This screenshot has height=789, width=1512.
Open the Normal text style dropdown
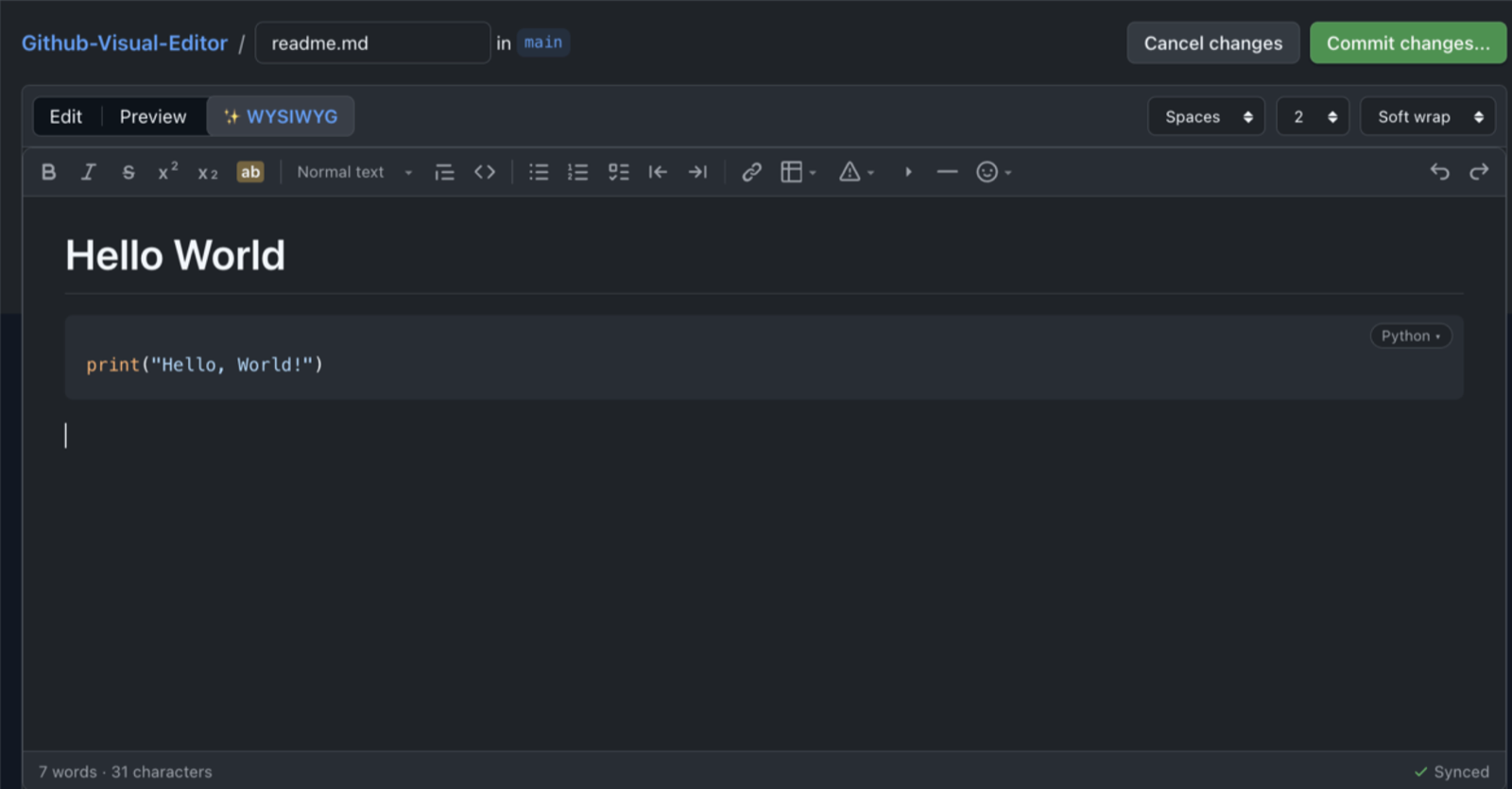[354, 172]
